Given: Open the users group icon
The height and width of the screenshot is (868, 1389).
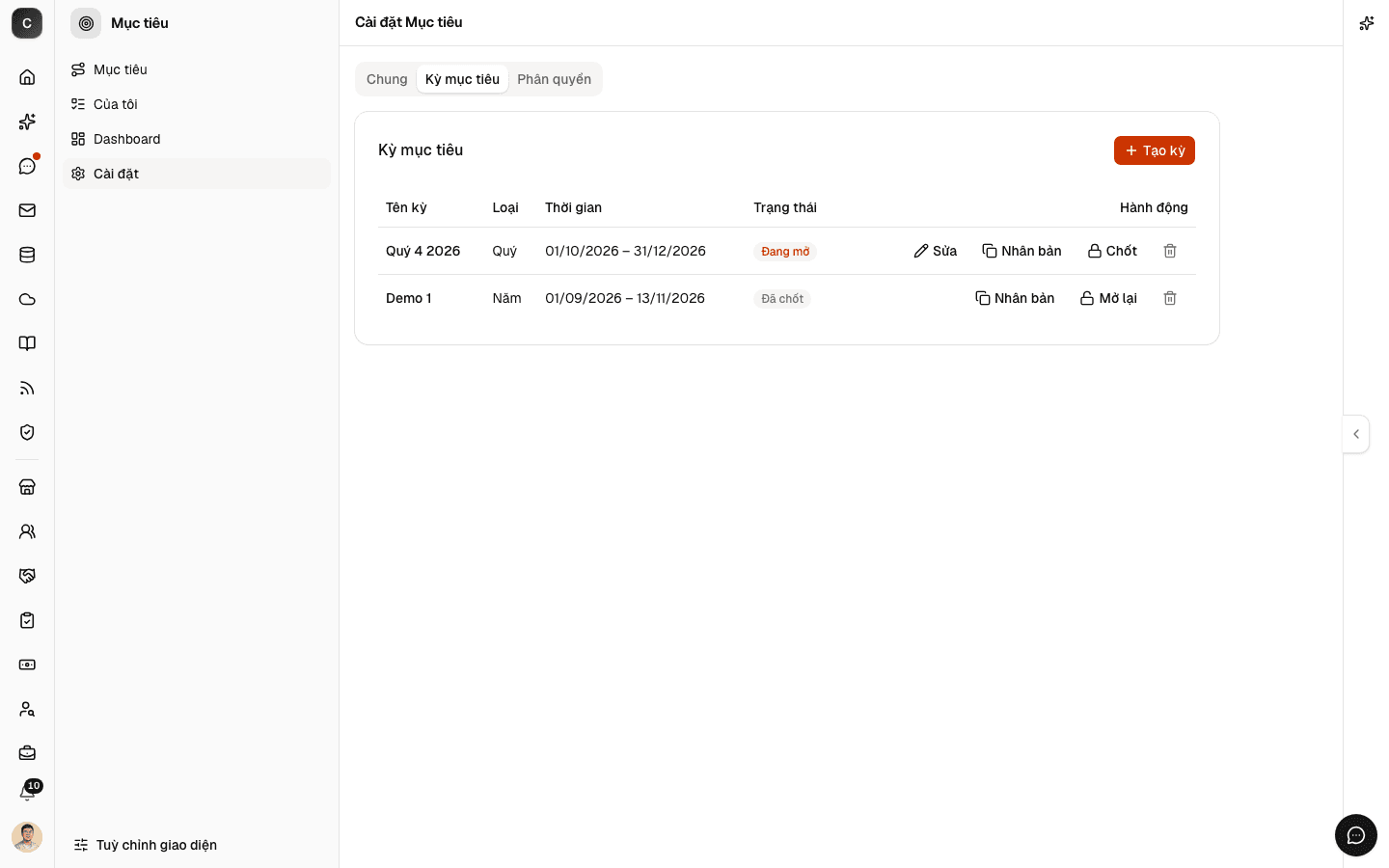Looking at the screenshot, I should coord(27,531).
